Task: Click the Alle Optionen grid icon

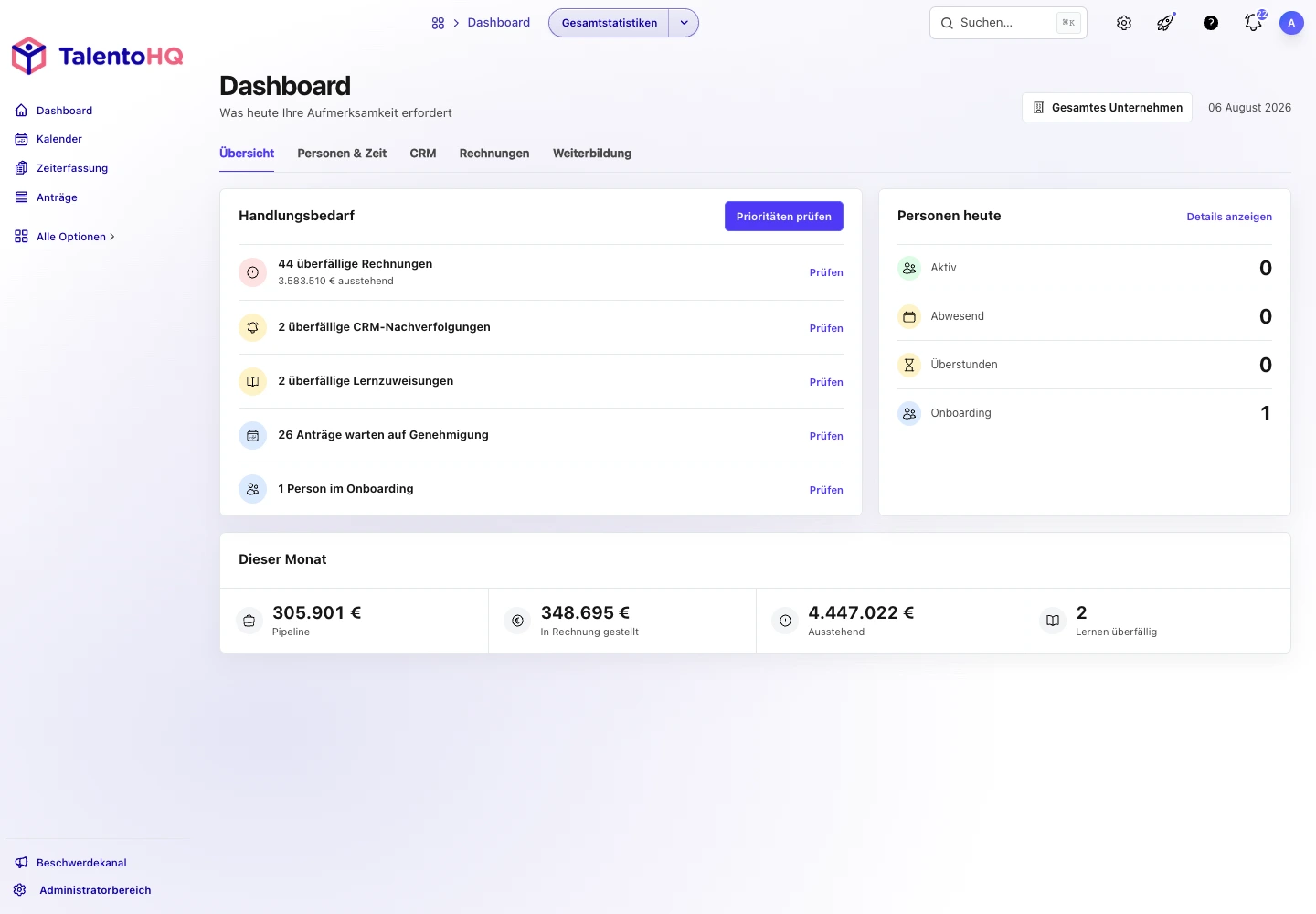Action: point(22,237)
